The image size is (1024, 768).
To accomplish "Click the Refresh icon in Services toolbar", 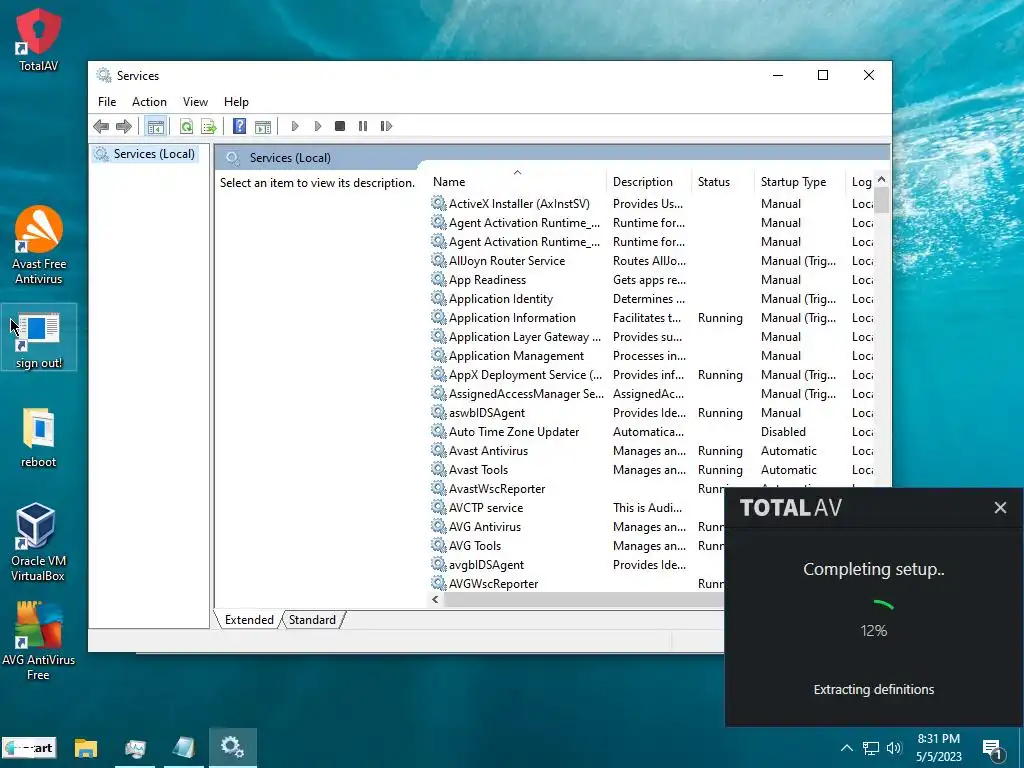I will click(186, 126).
